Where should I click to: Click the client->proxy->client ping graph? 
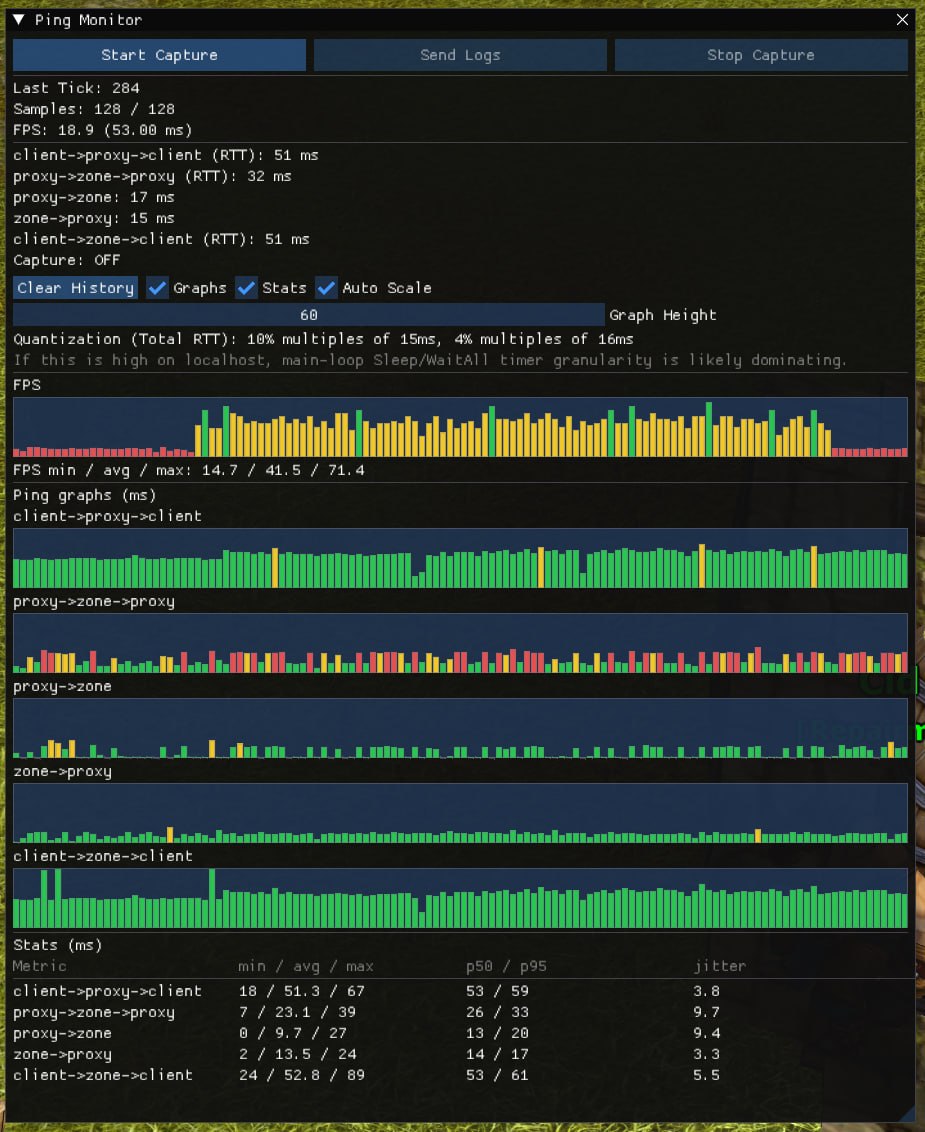pos(460,558)
